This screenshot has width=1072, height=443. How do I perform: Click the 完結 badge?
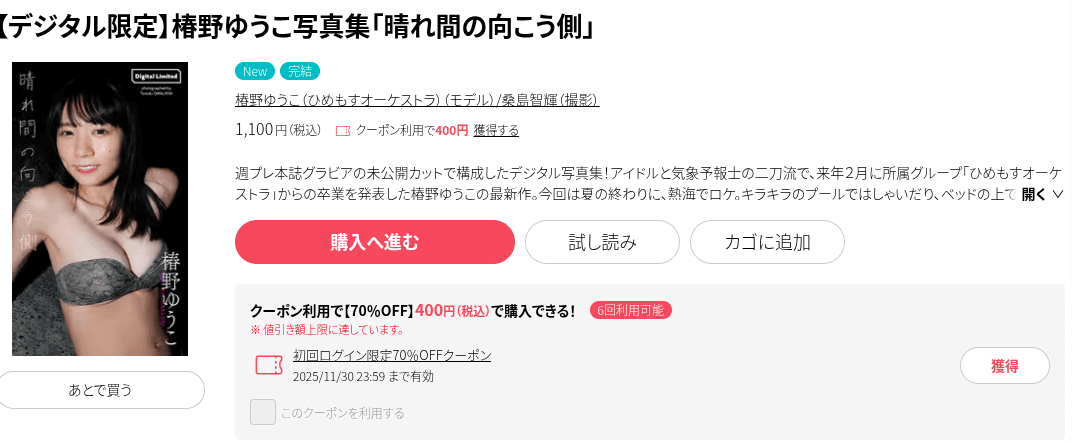point(299,71)
